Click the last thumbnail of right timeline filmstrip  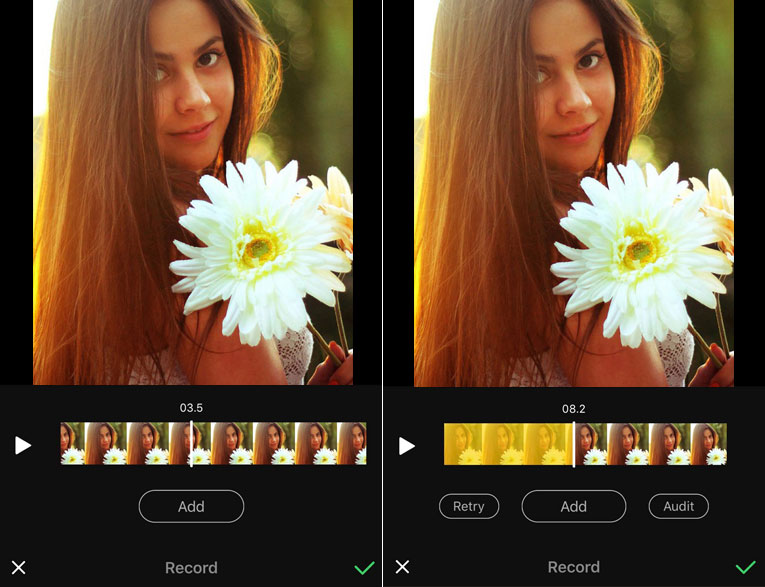(x=708, y=444)
